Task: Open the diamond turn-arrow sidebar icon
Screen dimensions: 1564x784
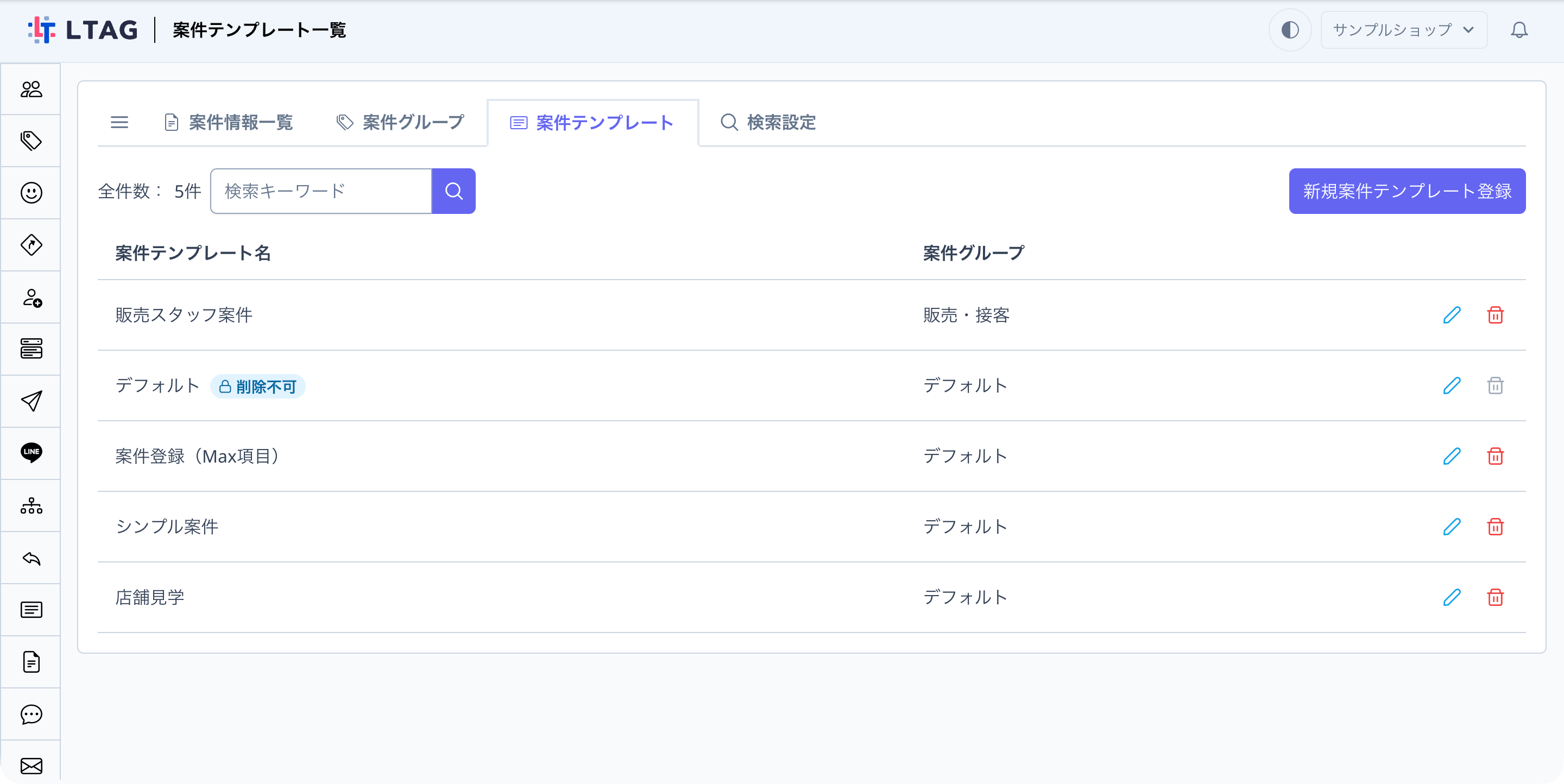Action: pos(31,245)
